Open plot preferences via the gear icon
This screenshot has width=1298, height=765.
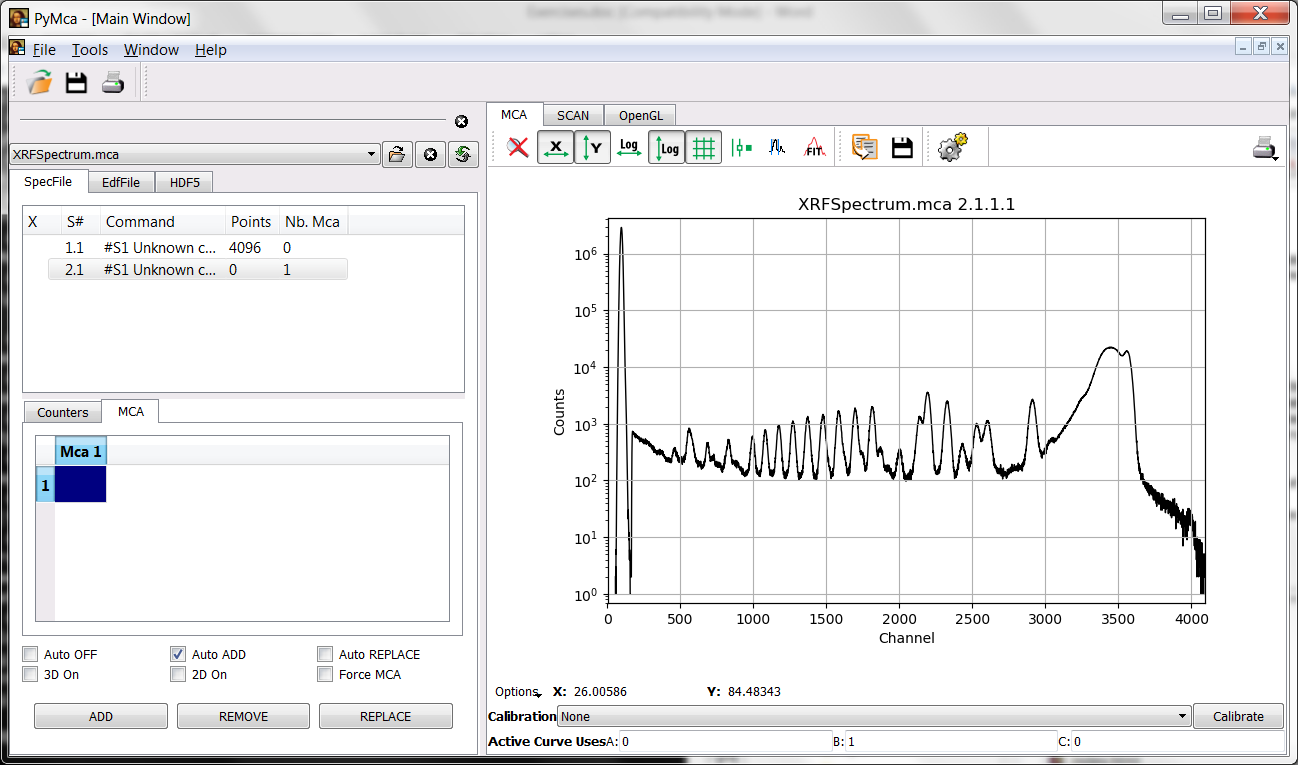point(952,146)
